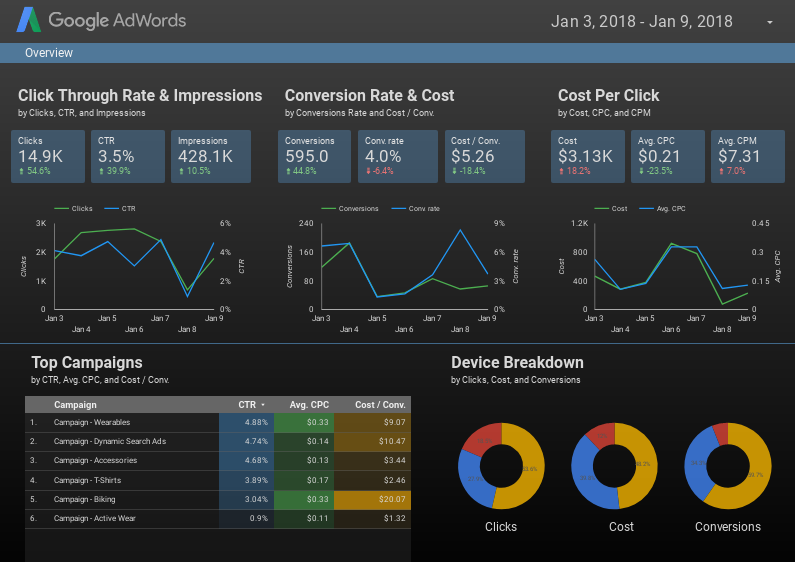
Task: Select the Campaign - T-Shirts row
Action: pyautogui.click(x=218, y=480)
